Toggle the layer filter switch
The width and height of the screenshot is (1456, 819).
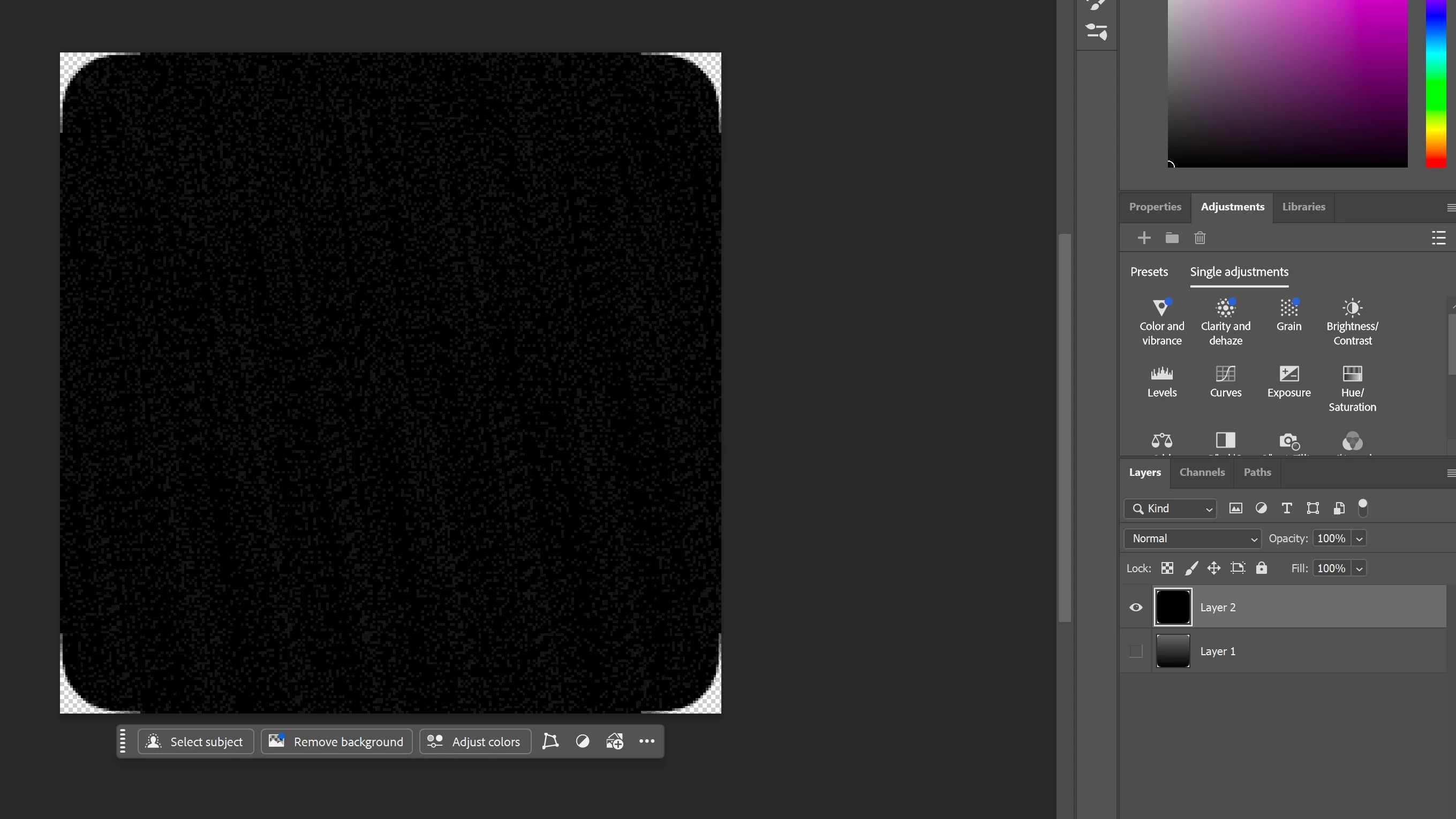pyautogui.click(x=1363, y=508)
